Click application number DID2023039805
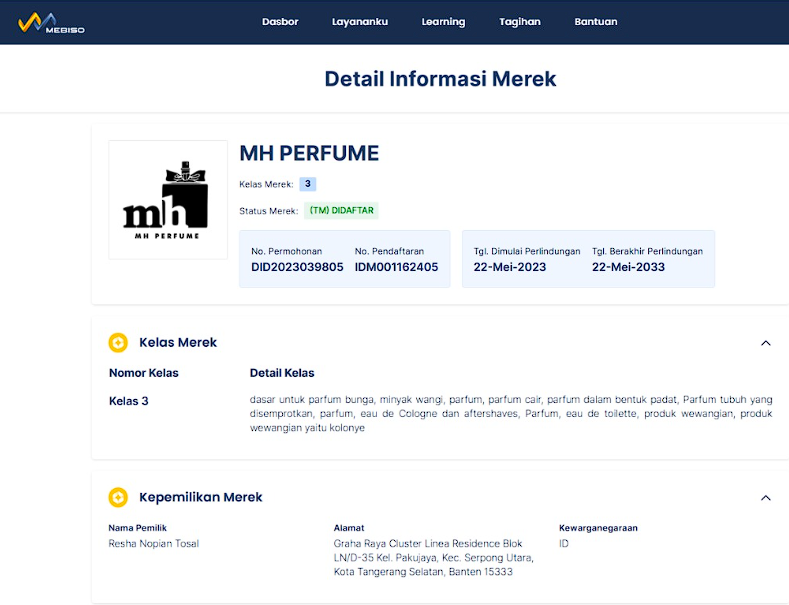This screenshot has height=605, width=789. (x=297, y=267)
